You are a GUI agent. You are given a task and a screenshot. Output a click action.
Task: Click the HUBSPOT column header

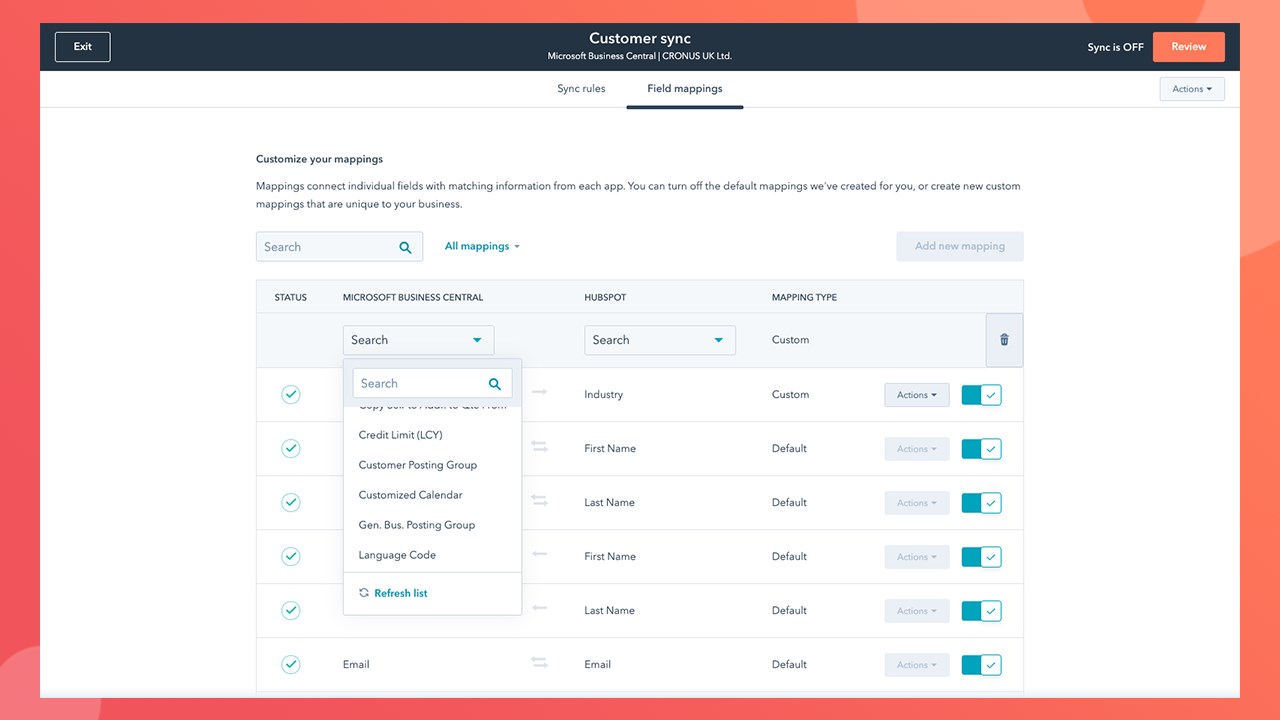tap(605, 297)
